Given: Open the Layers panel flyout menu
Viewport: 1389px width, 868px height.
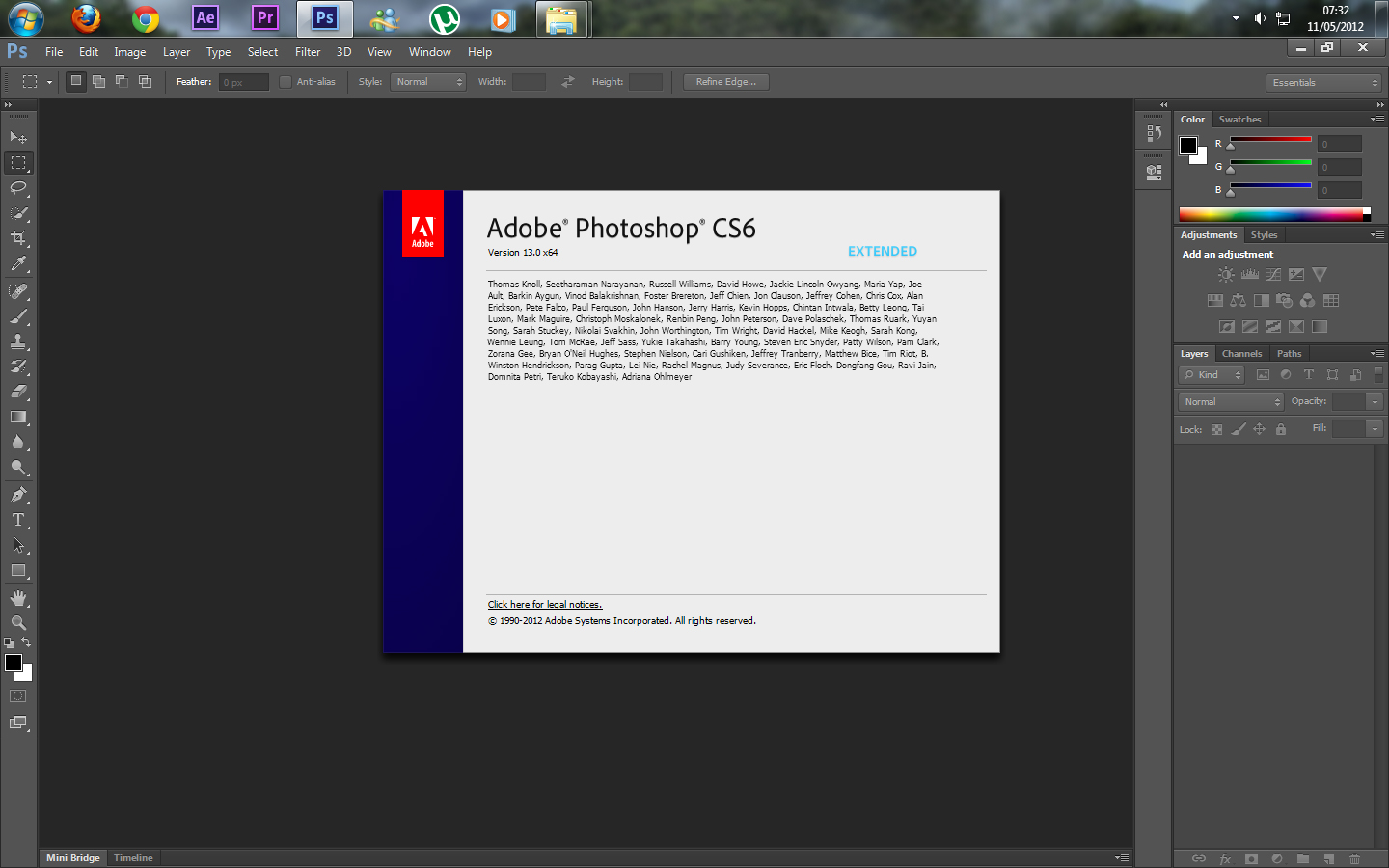Looking at the screenshot, I should pos(1377,354).
